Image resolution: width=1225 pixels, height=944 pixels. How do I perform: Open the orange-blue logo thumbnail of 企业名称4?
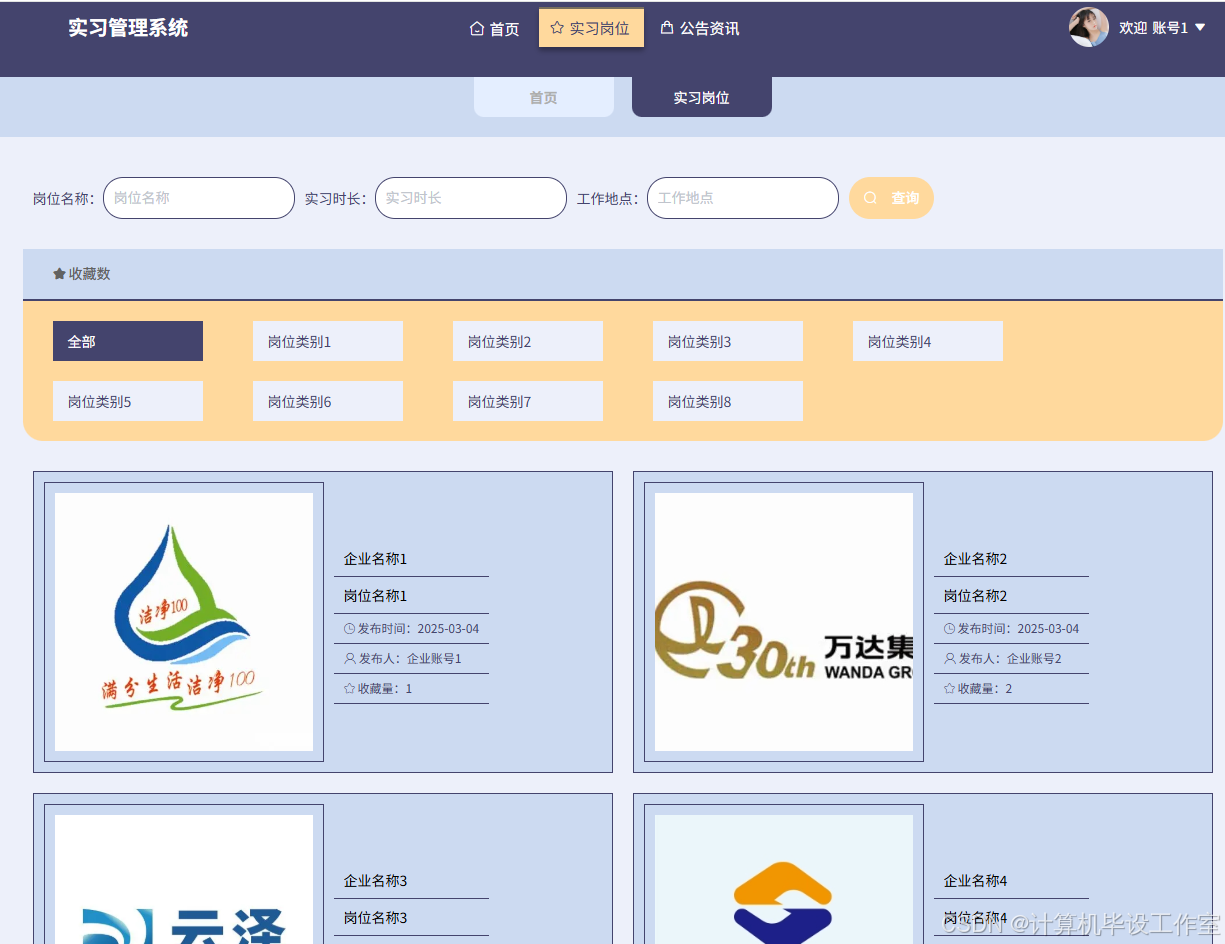pos(784,879)
